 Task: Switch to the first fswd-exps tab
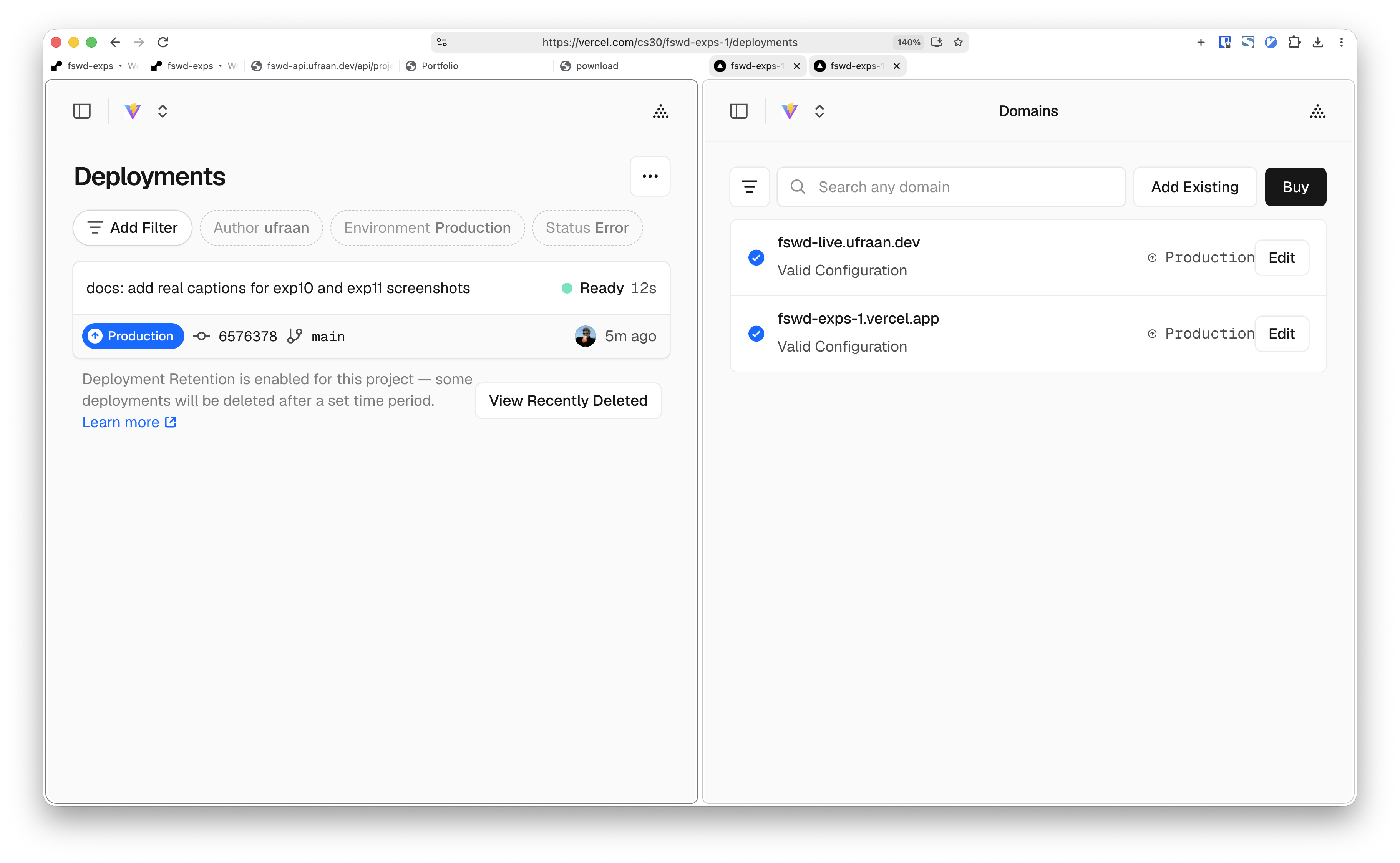coord(94,66)
